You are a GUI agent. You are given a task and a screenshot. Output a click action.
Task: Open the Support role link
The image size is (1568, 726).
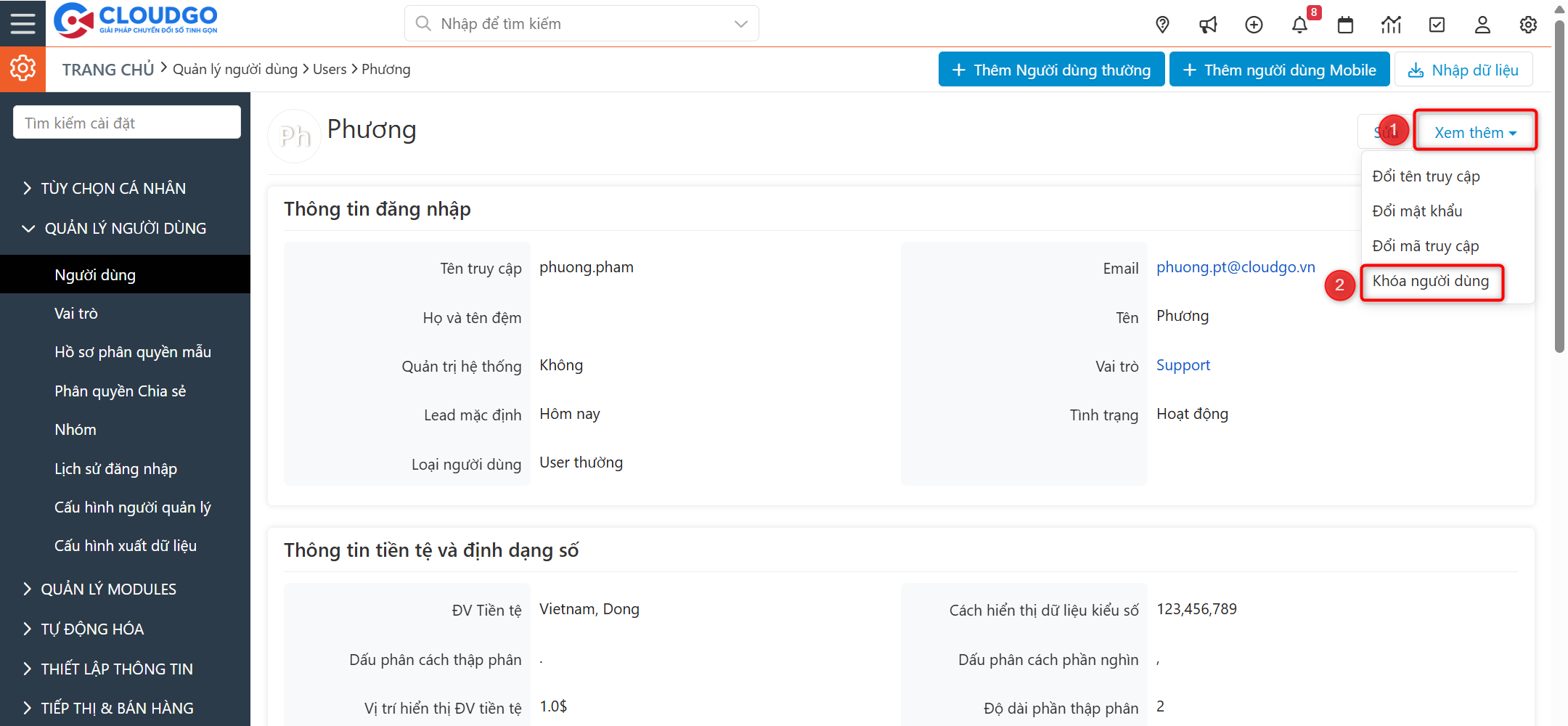1183,365
